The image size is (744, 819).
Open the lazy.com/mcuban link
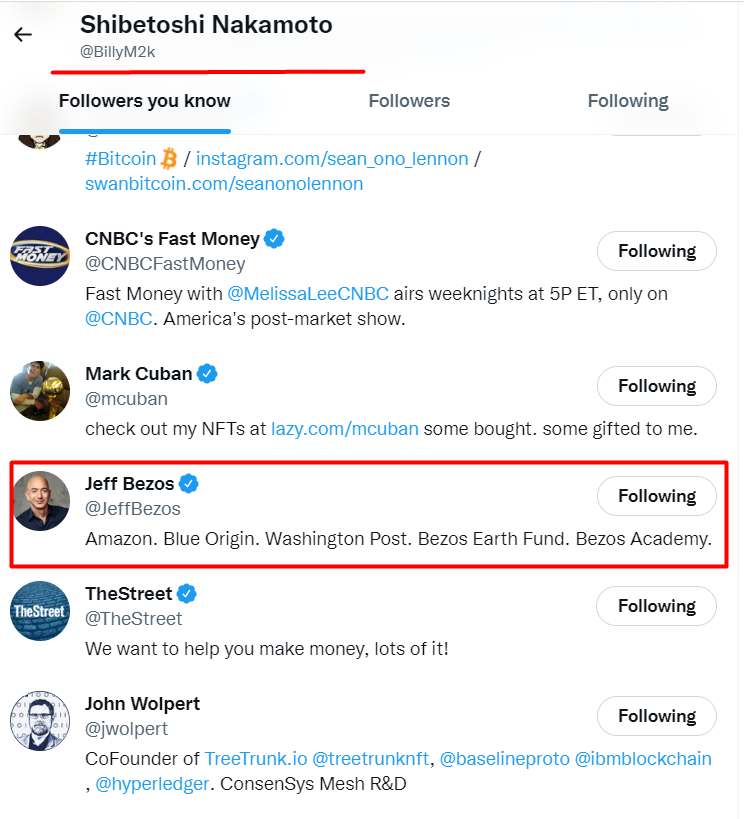(x=345, y=429)
